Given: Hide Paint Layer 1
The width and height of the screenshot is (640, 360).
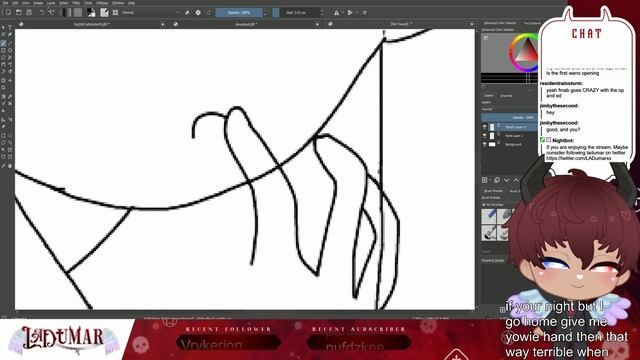Looking at the screenshot, I should (485, 136).
